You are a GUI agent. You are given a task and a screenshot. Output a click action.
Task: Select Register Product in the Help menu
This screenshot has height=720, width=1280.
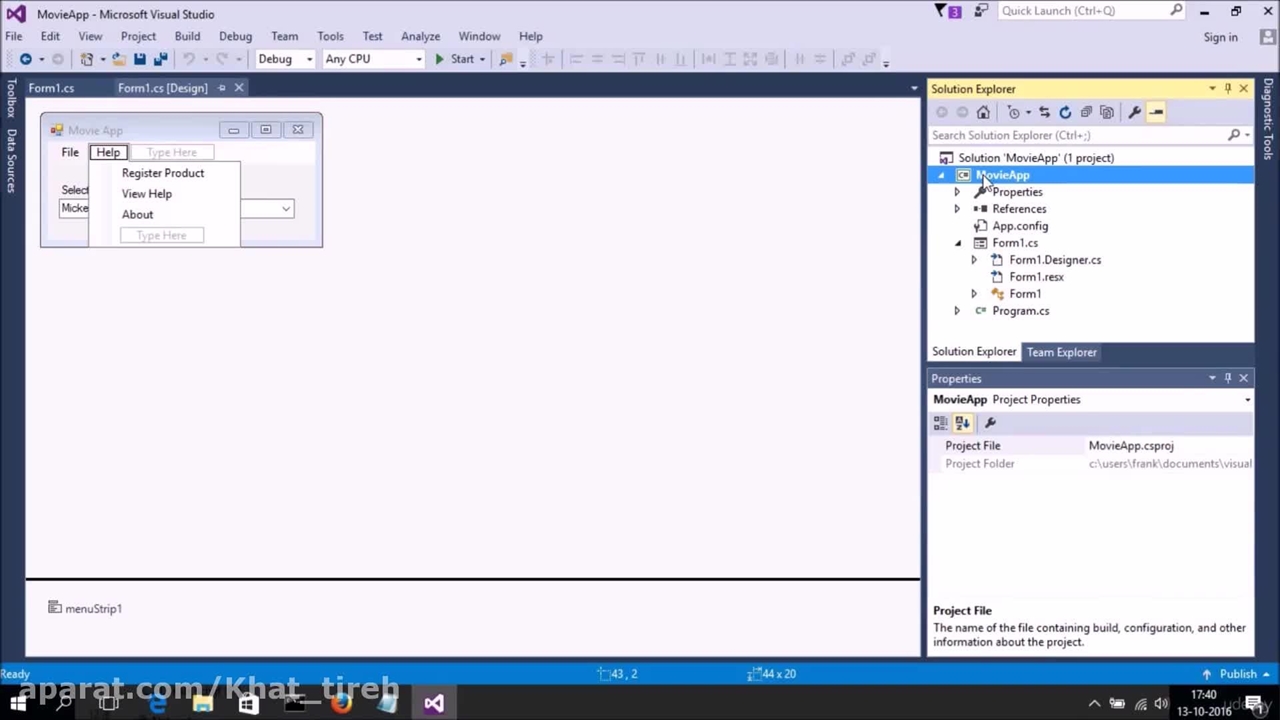(163, 173)
